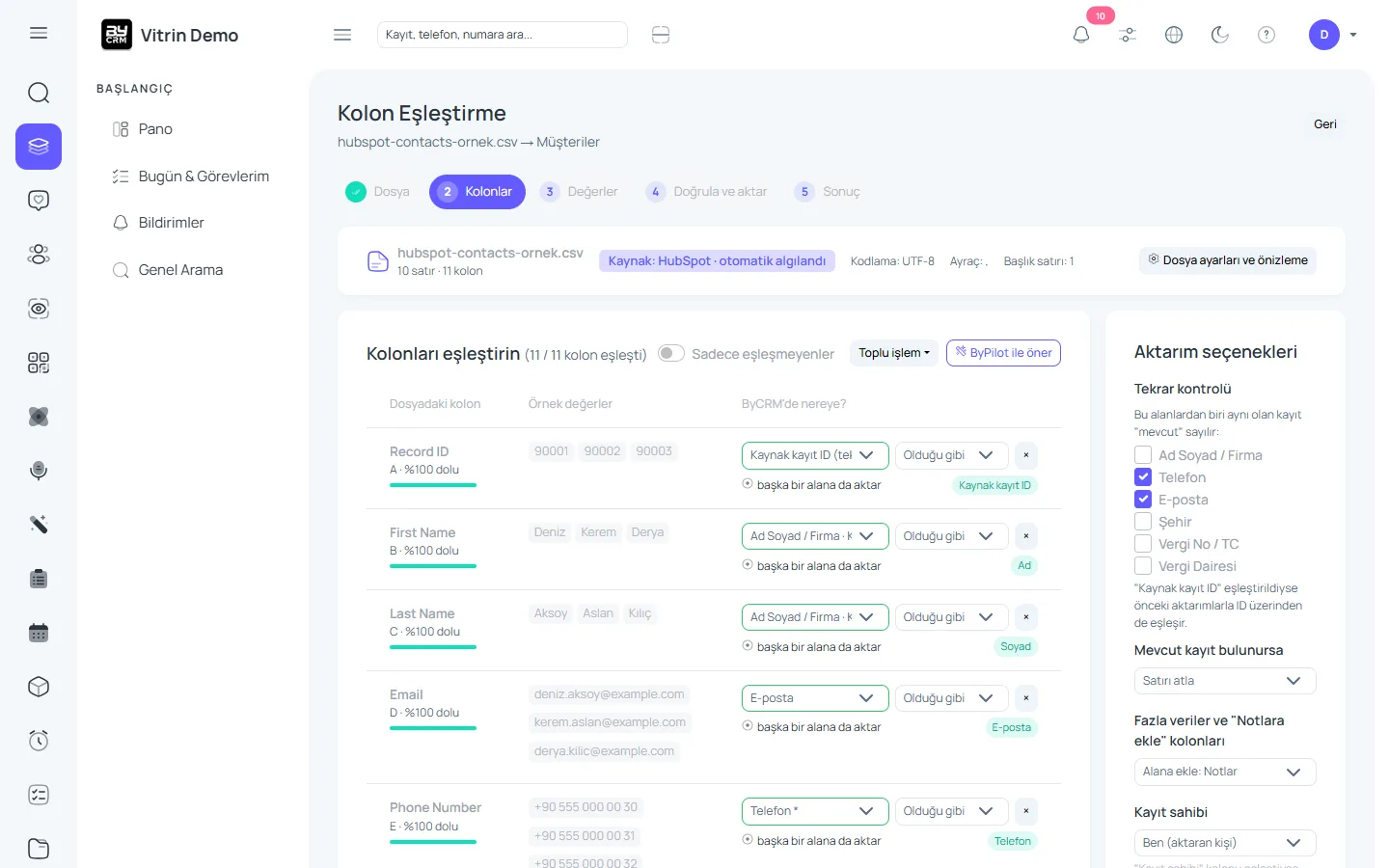1389x868 pixels.
Task: Open the calendar icon in rail
Action: pos(39,633)
